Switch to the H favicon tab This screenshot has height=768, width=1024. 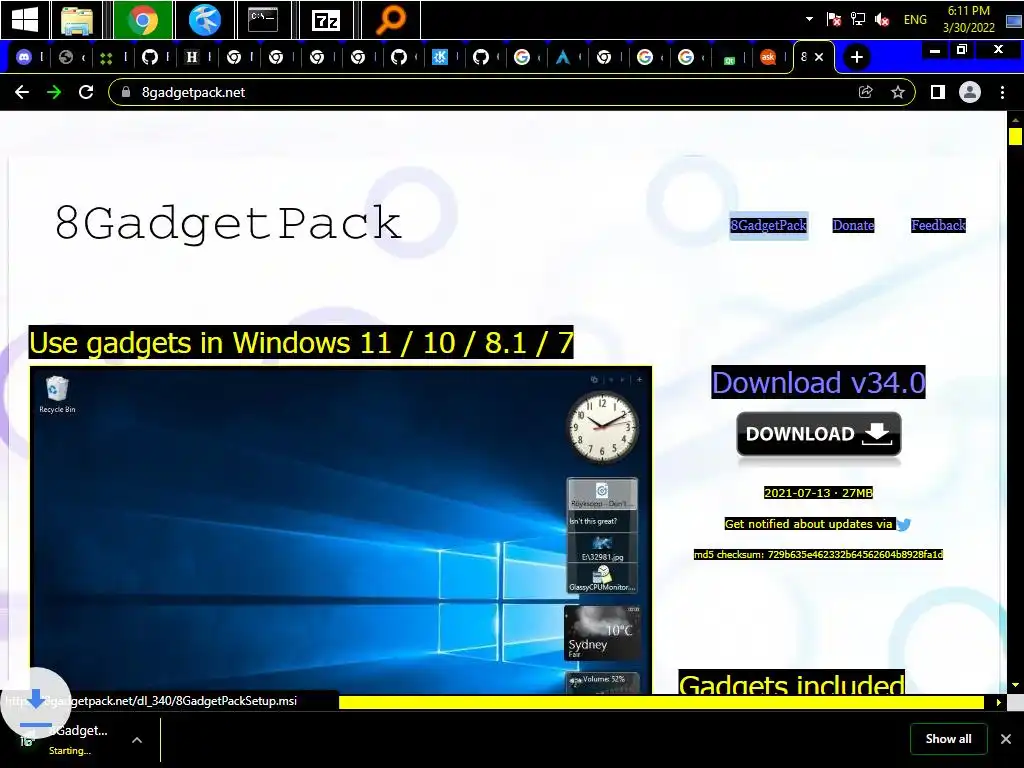[x=191, y=57]
